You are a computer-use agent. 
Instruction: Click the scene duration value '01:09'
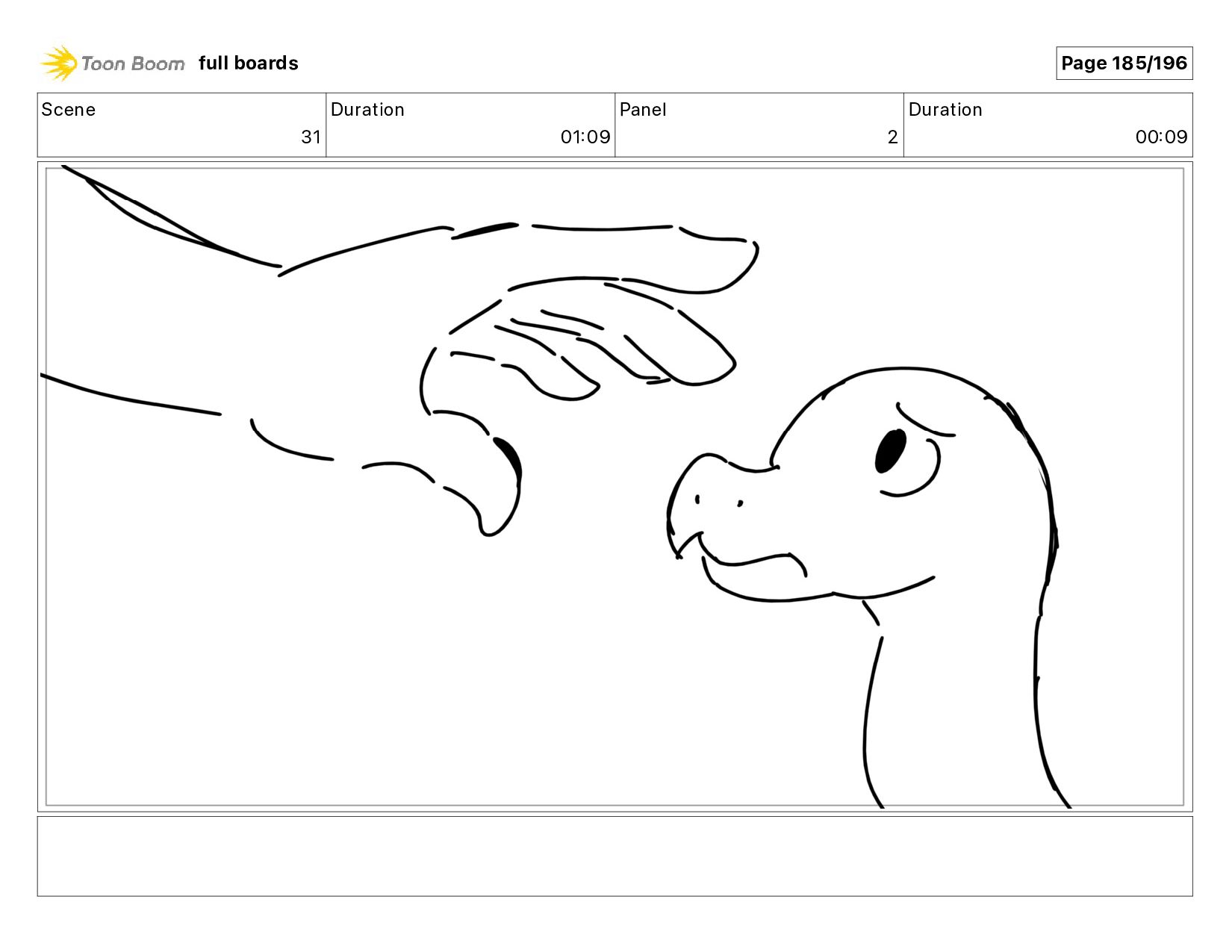[585, 137]
